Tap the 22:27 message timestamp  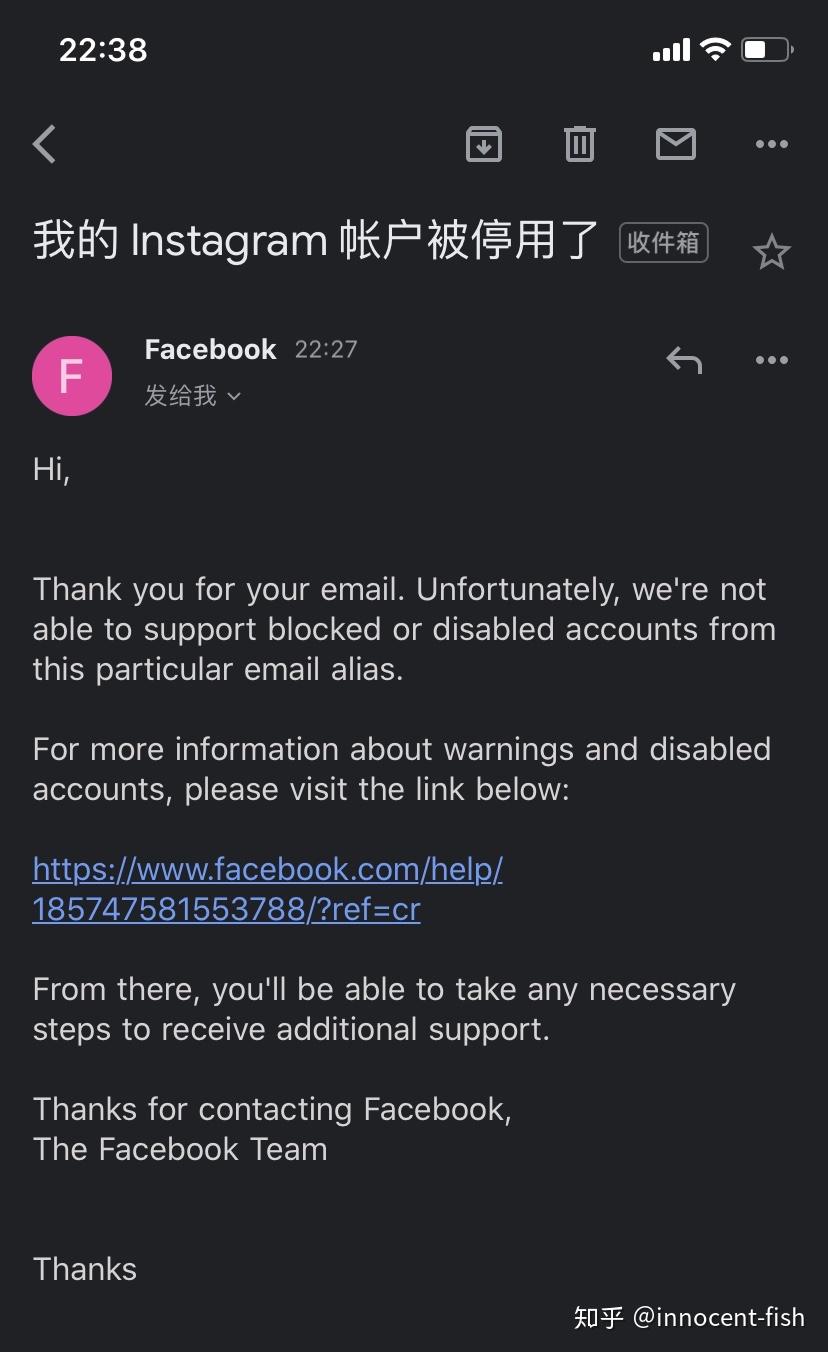(326, 350)
